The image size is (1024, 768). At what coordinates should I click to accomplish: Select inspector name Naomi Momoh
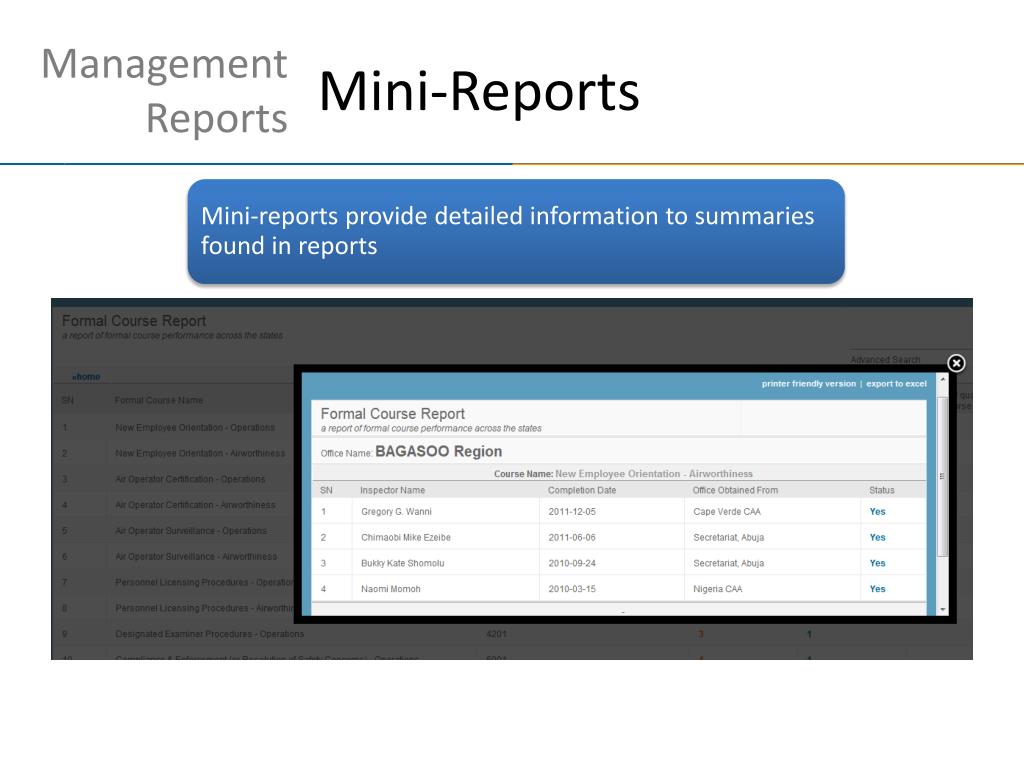[391, 589]
